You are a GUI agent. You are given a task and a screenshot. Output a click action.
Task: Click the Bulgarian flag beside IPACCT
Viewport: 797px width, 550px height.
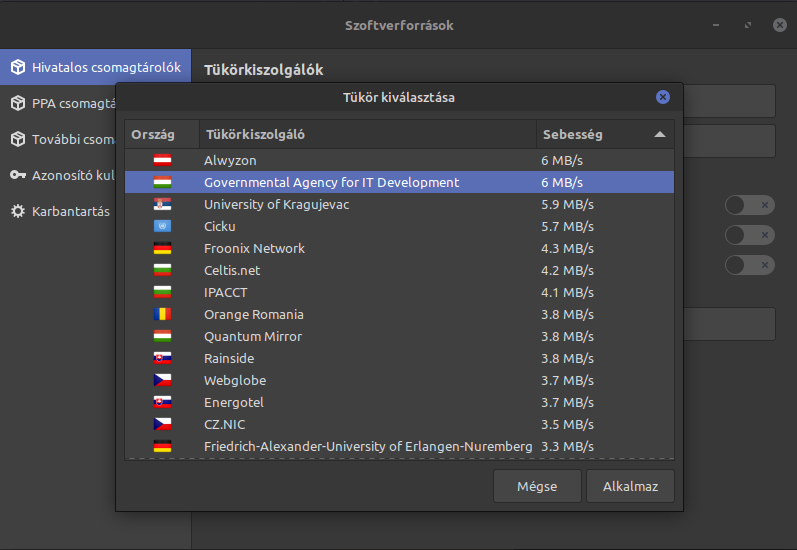[x=162, y=292]
